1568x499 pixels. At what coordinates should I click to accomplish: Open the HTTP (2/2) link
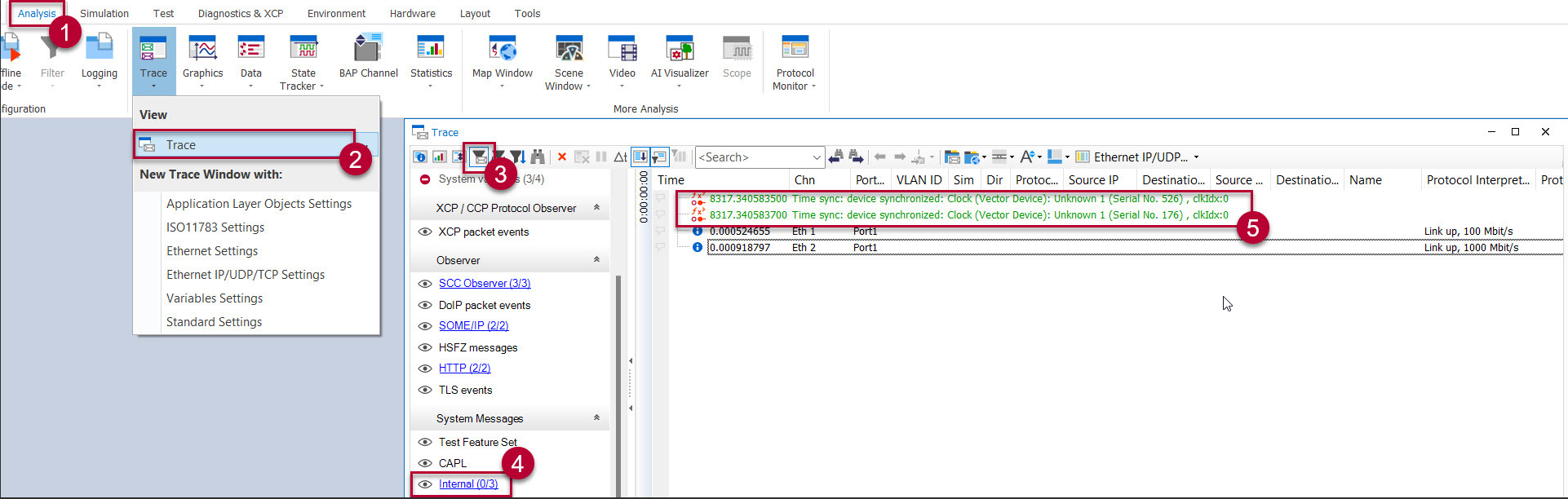pyautogui.click(x=465, y=369)
